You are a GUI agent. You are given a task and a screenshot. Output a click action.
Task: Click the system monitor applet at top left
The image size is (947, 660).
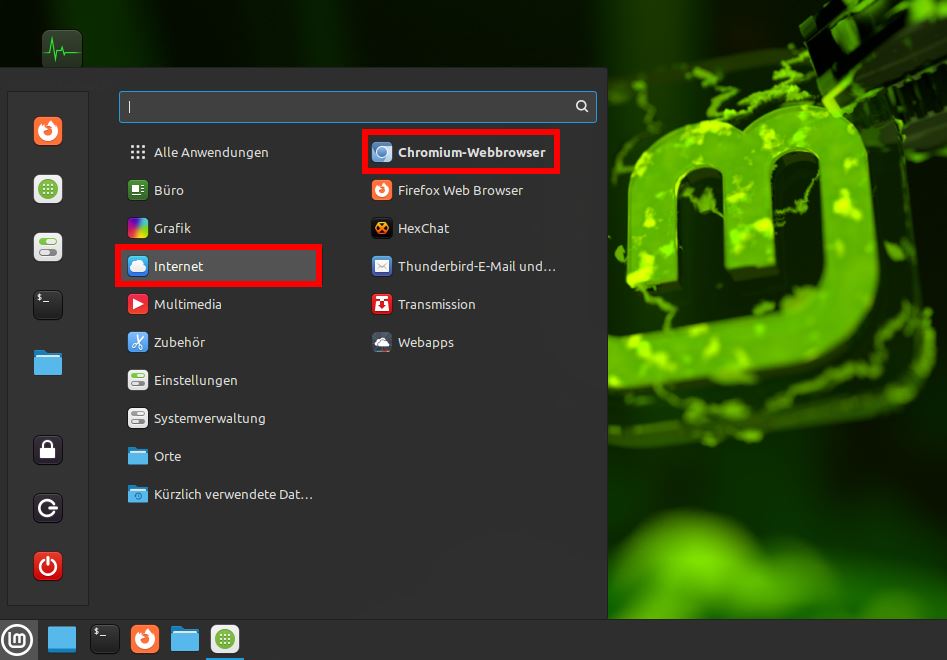62,48
